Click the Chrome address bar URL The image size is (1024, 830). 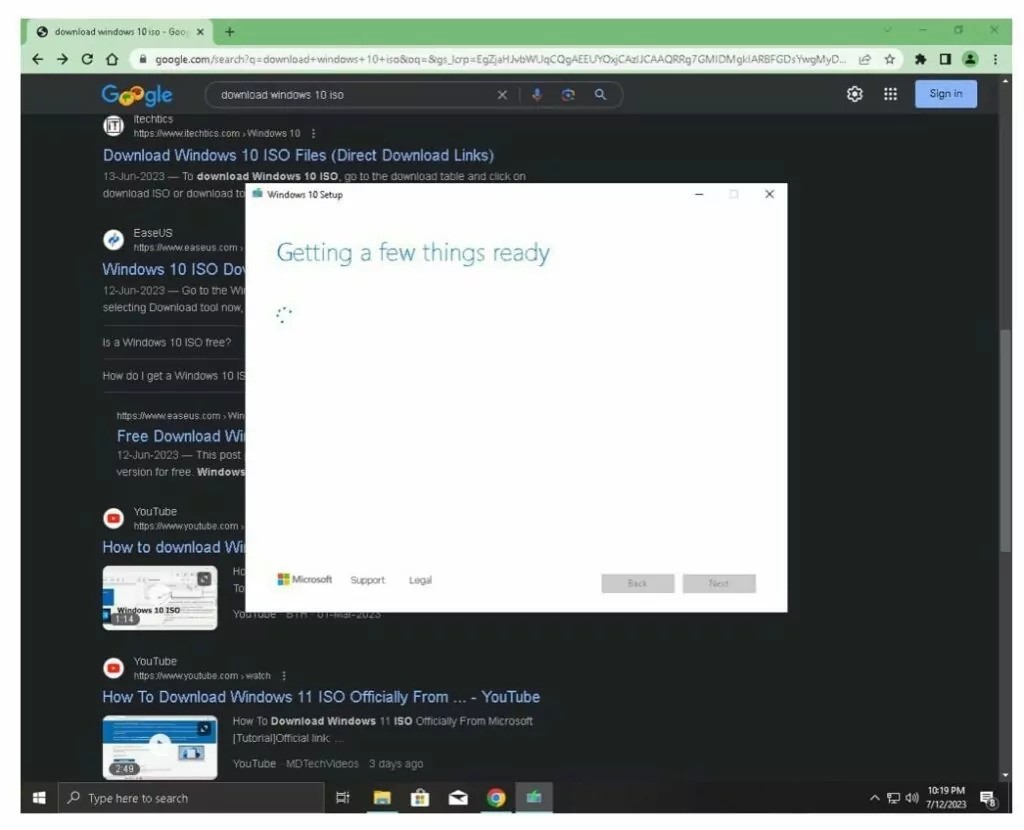tap(500, 59)
